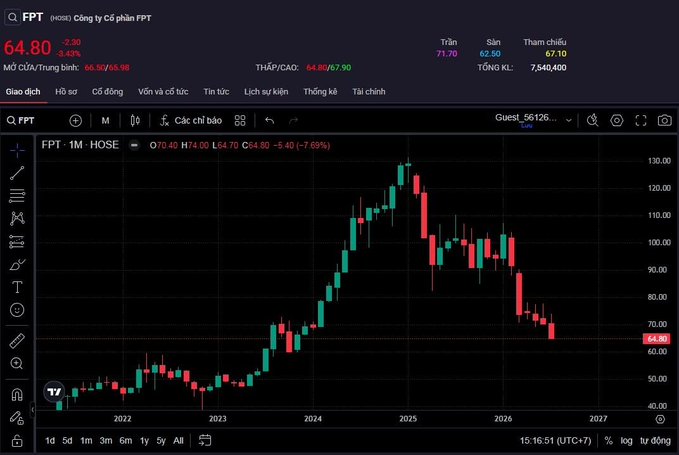Toggle percentage scale with % button
This screenshot has width=679, height=455.
[608, 441]
